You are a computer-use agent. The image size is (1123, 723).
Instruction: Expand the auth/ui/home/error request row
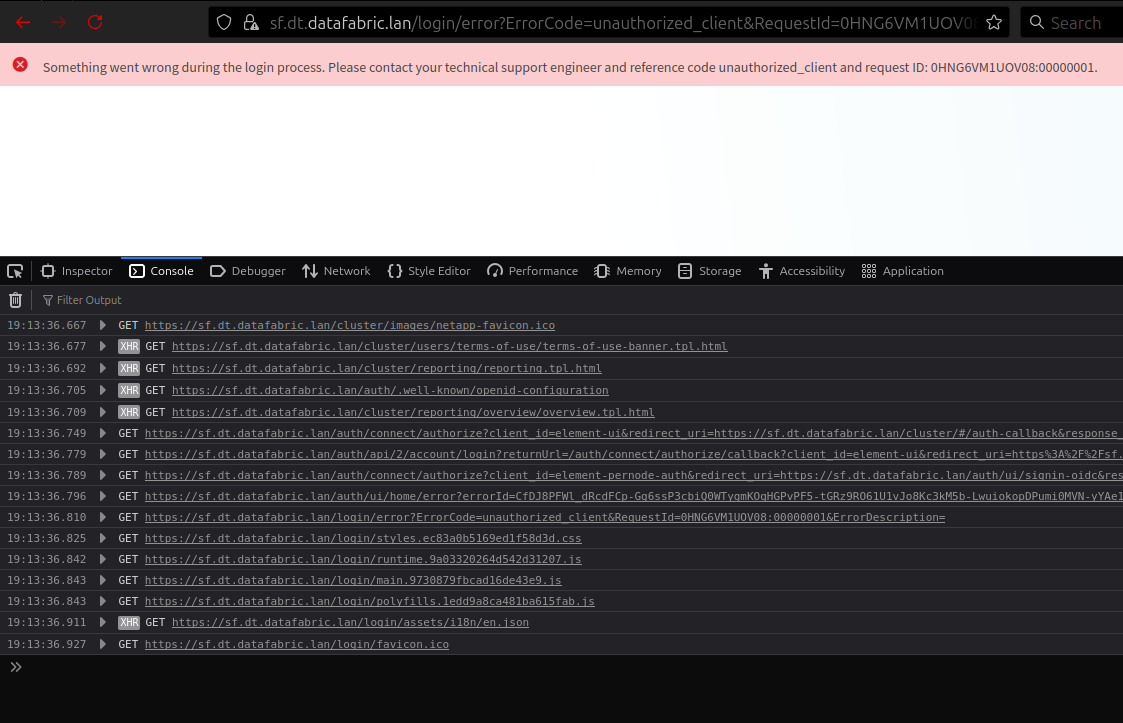(x=102, y=496)
